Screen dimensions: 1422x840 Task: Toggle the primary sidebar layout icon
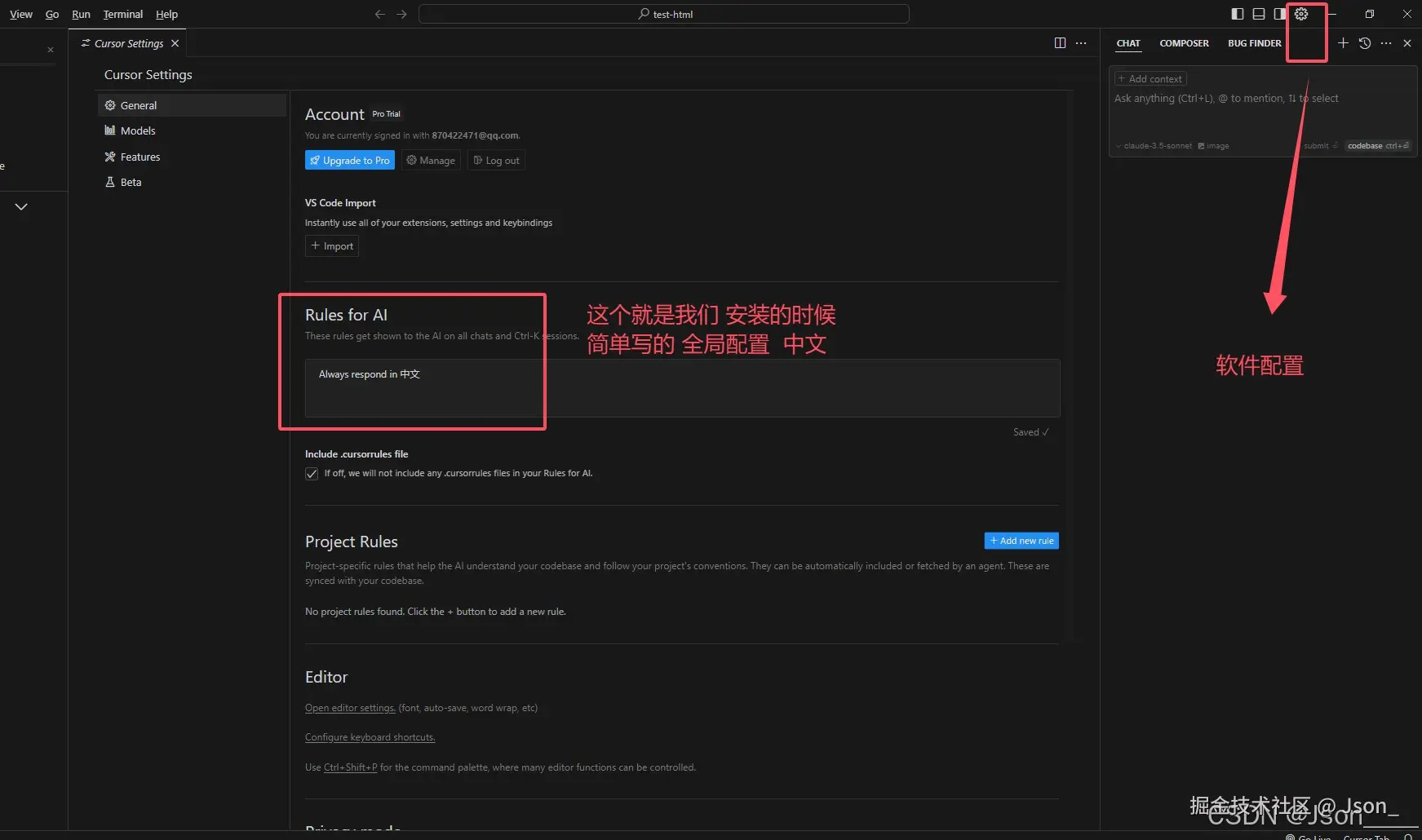pos(1238,14)
